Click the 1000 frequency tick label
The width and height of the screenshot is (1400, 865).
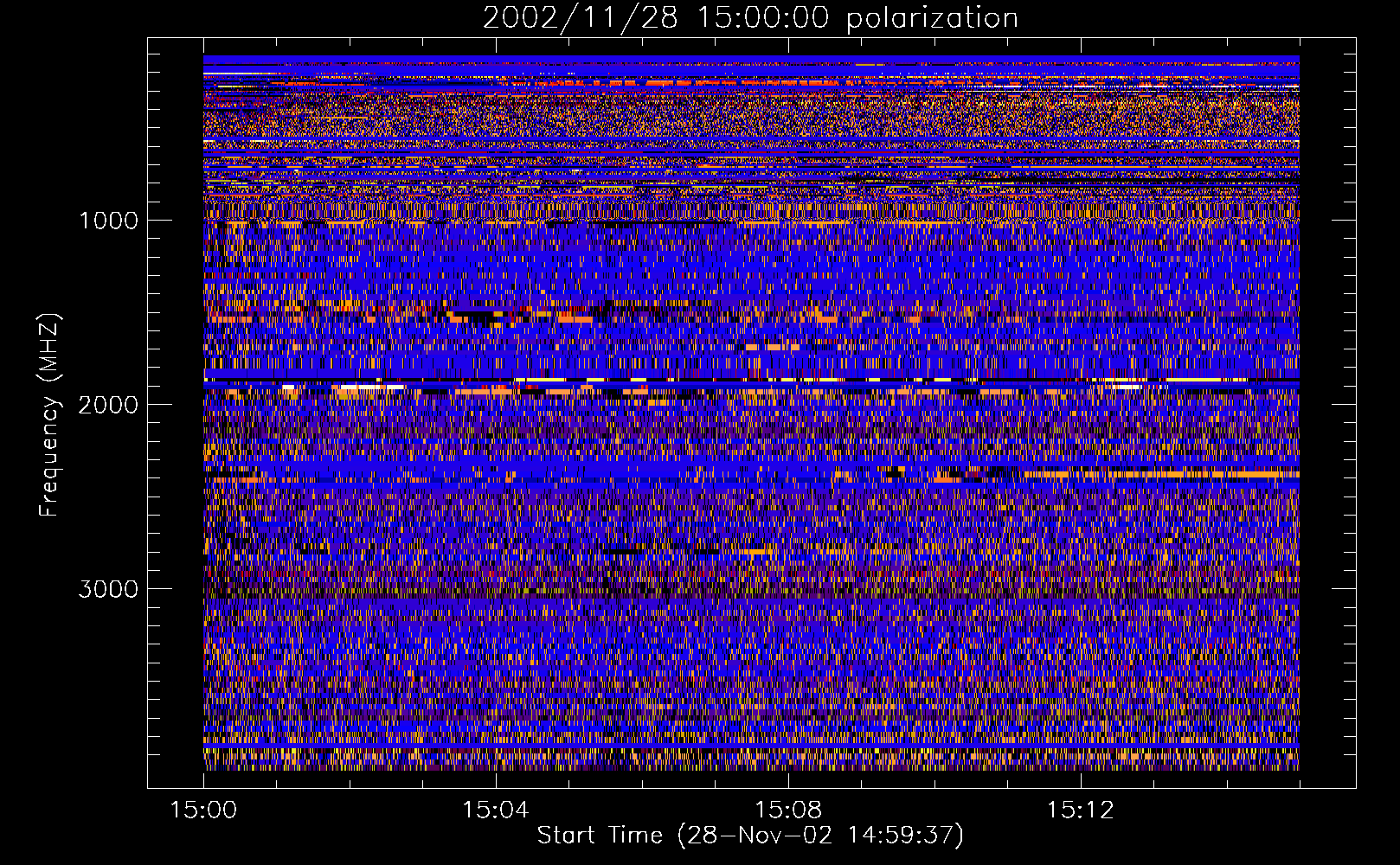pos(108,221)
